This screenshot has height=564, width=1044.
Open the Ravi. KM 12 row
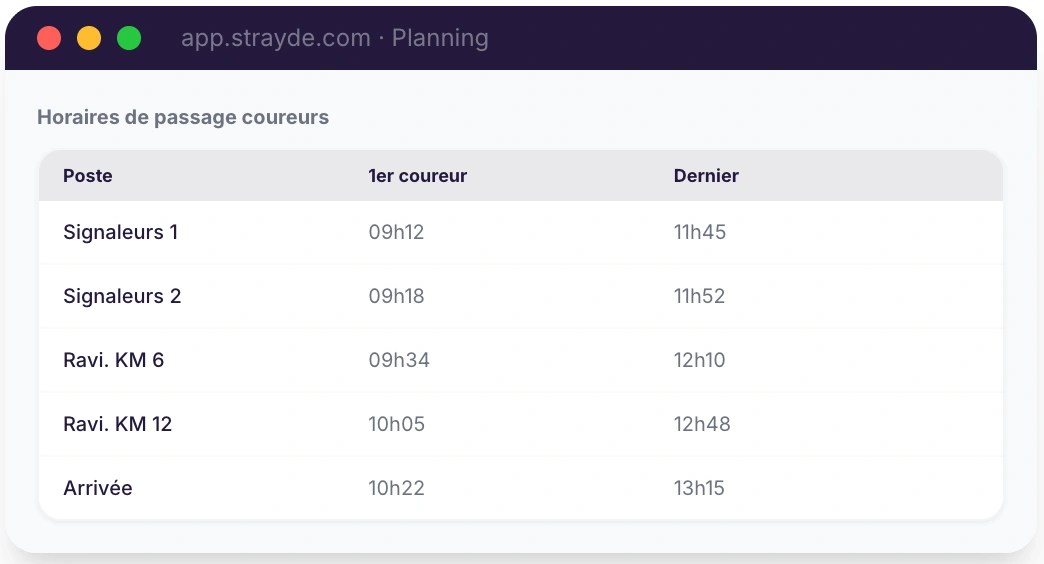117,424
